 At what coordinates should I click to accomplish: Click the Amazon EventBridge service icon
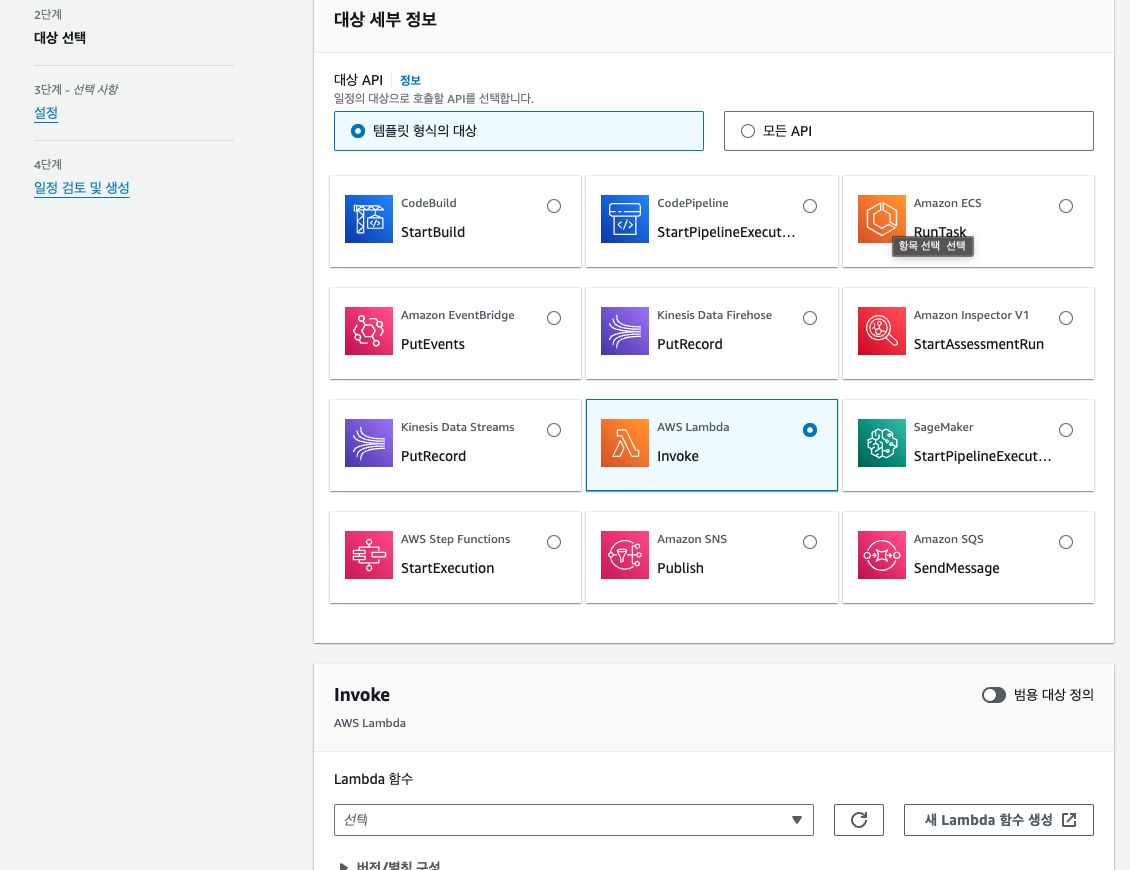click(x=368, y=331)
